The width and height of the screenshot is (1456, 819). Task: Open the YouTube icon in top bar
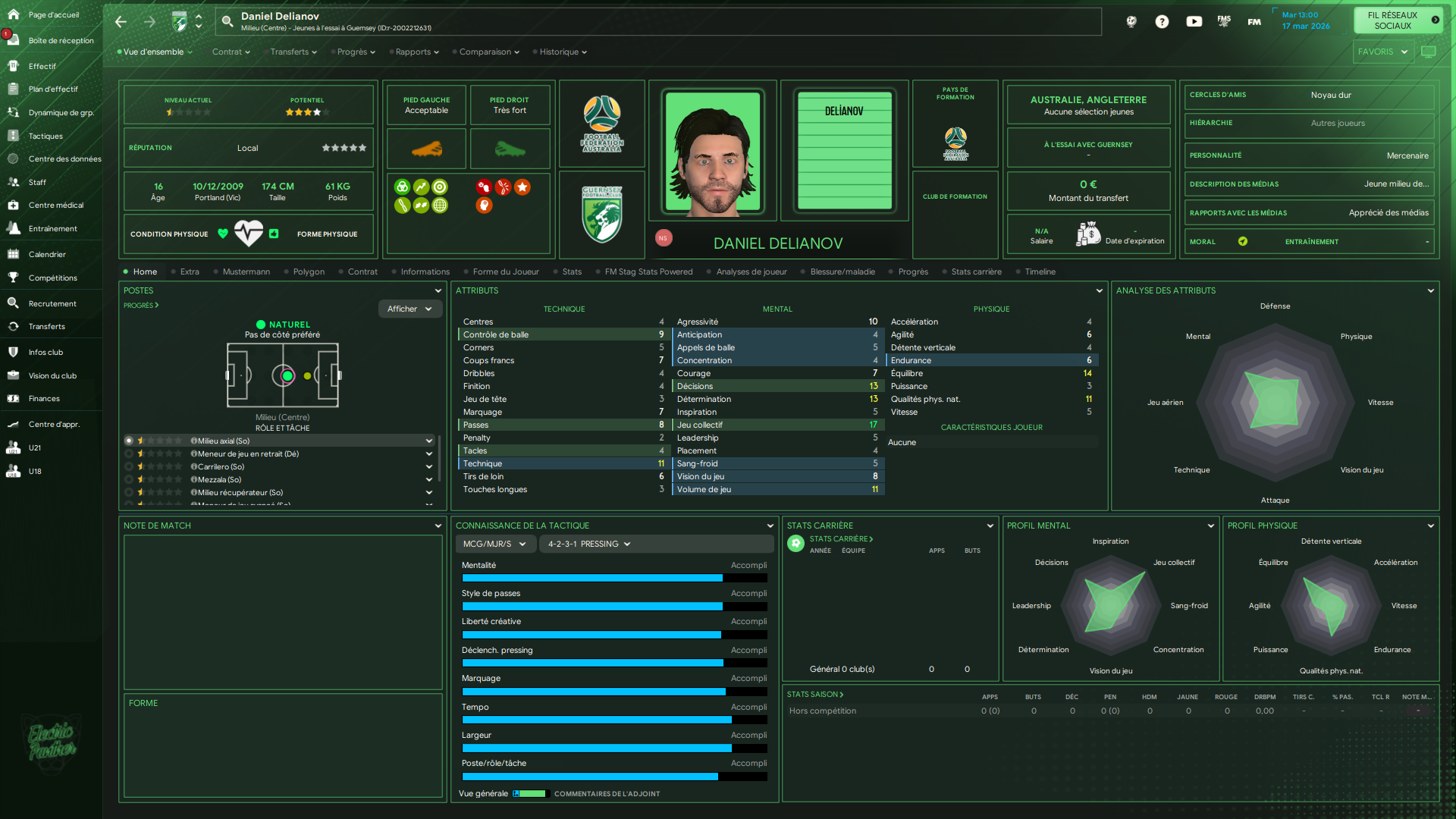click(1194, 22)
